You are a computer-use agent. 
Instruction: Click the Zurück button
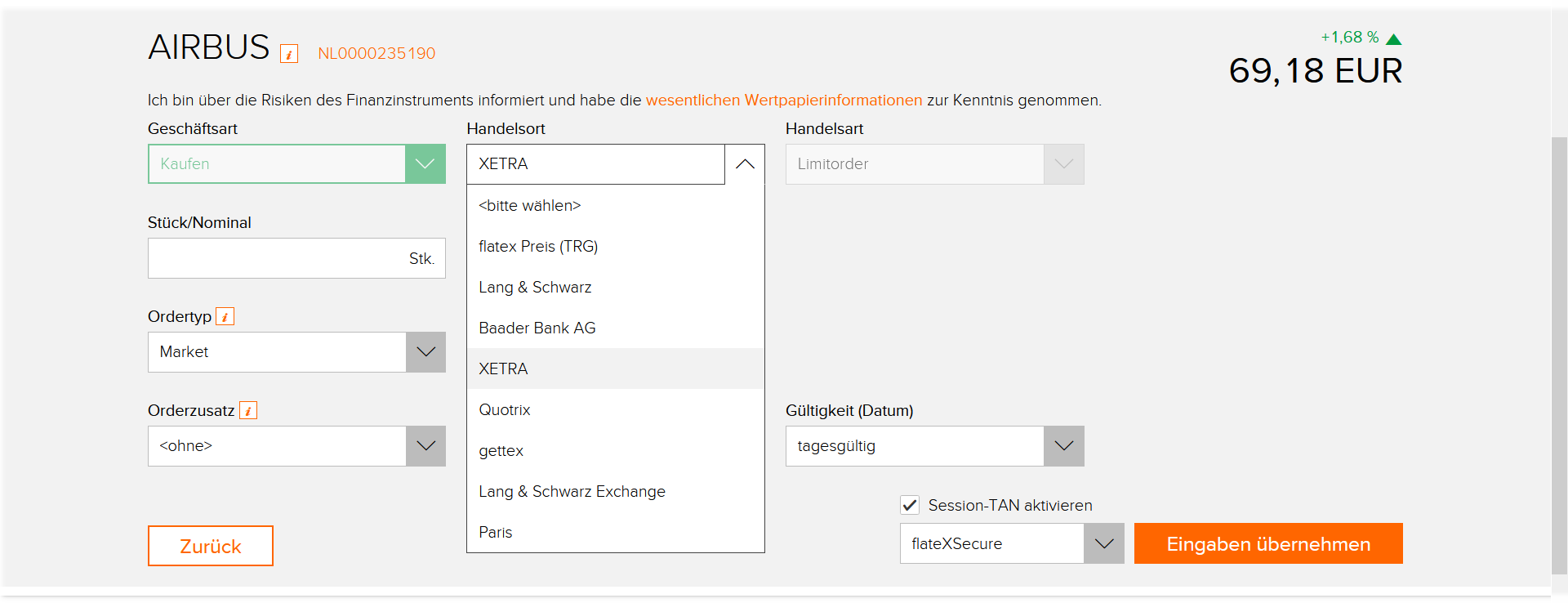click(211, 546)
